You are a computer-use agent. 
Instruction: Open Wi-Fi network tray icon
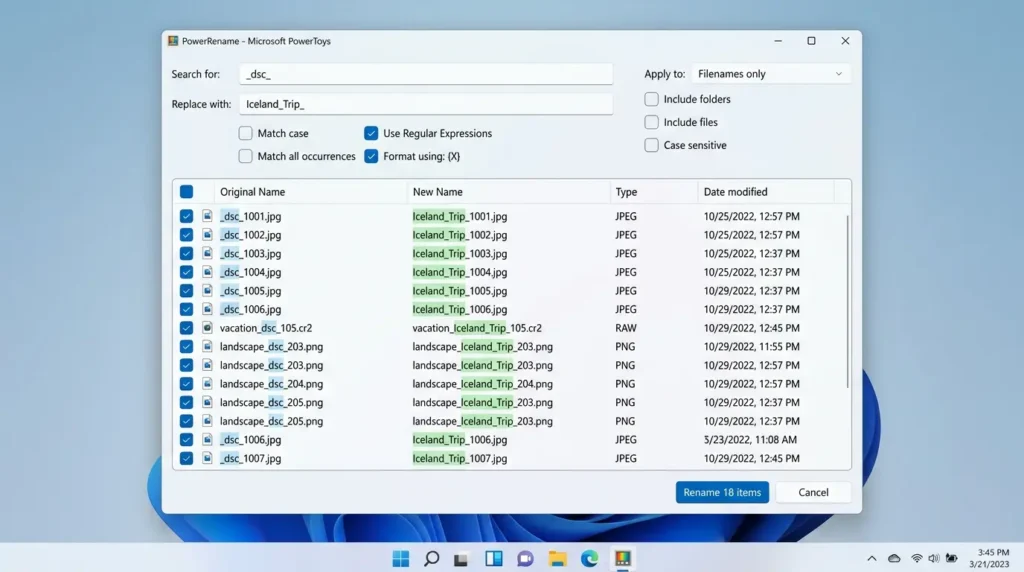click(x=917, y=558)
